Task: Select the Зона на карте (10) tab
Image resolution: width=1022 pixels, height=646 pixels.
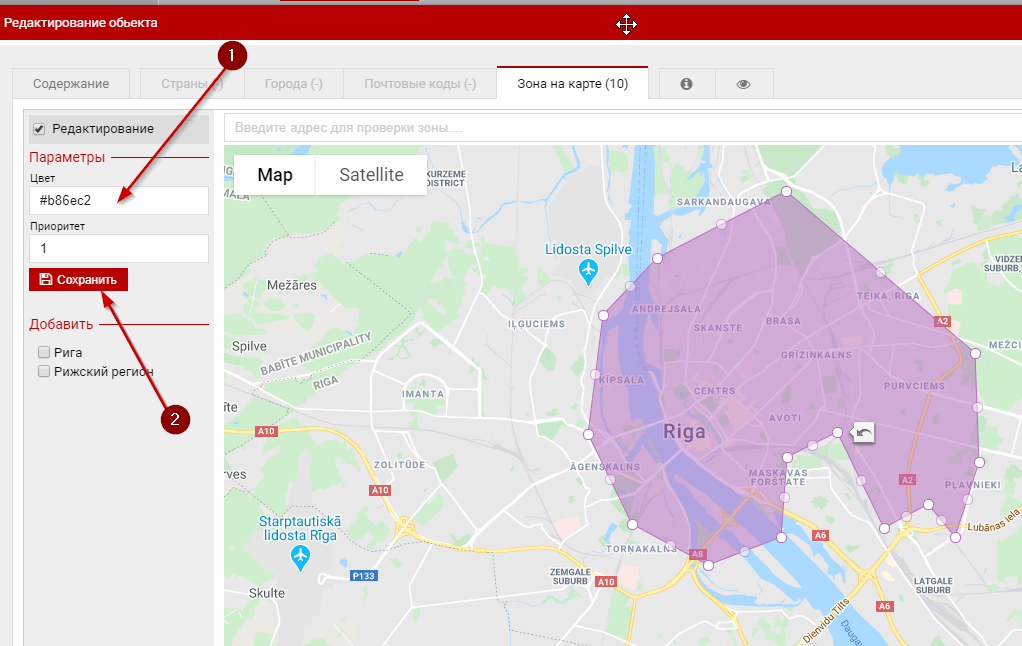Action: coord(572,84)
